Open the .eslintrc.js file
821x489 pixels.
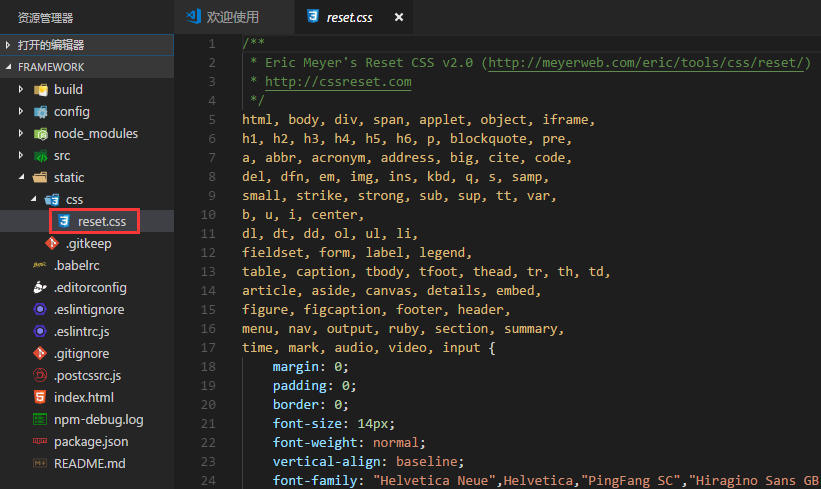tap(81, 331)
